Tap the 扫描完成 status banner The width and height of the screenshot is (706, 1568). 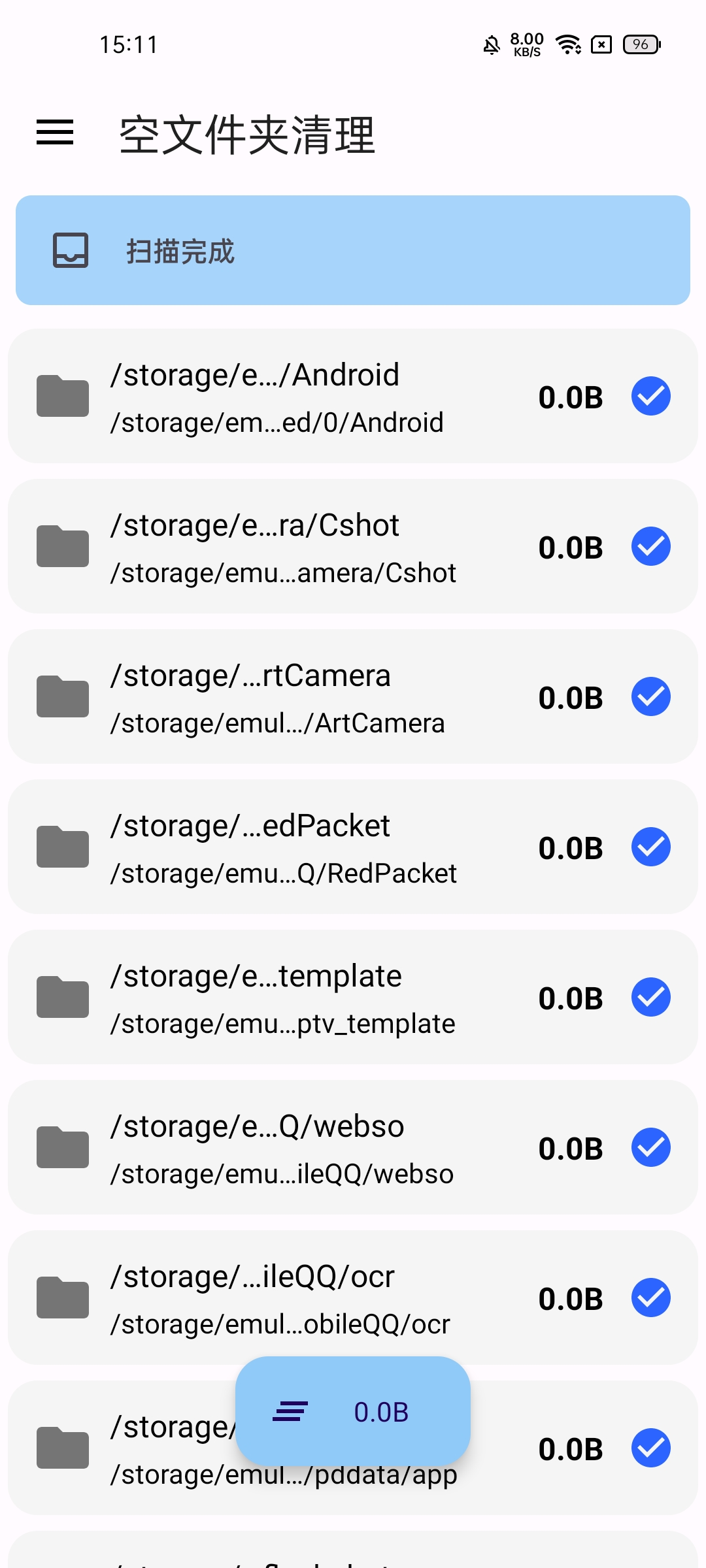pyautogui.click(x=353, y=250)
